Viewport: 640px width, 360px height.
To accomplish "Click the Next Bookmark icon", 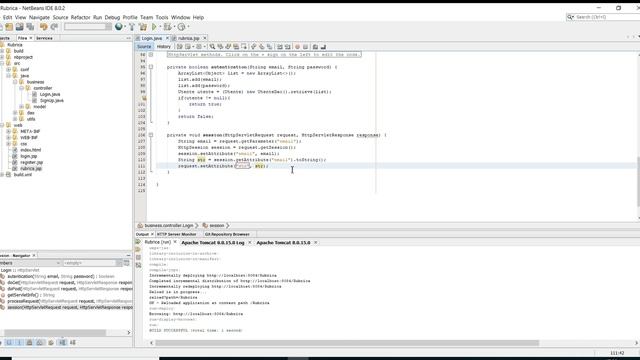I will point(262,47).
